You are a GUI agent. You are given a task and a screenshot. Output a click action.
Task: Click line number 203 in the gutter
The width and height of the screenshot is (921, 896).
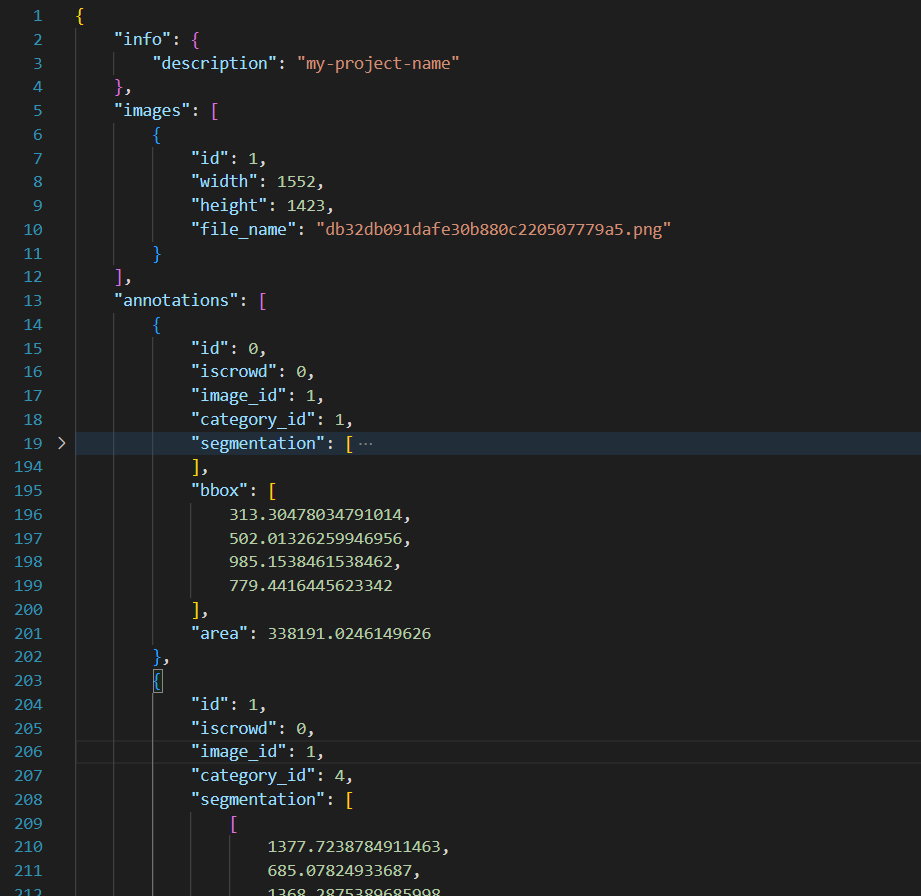[x=28, y=681]
